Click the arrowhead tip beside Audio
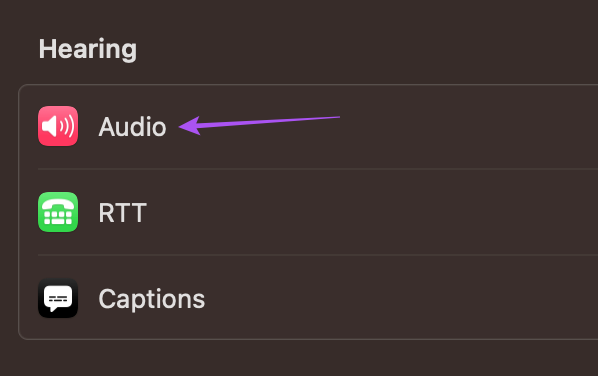Image resolution: width=598 pixels, height=376 pixels. (x=189, y=126)
